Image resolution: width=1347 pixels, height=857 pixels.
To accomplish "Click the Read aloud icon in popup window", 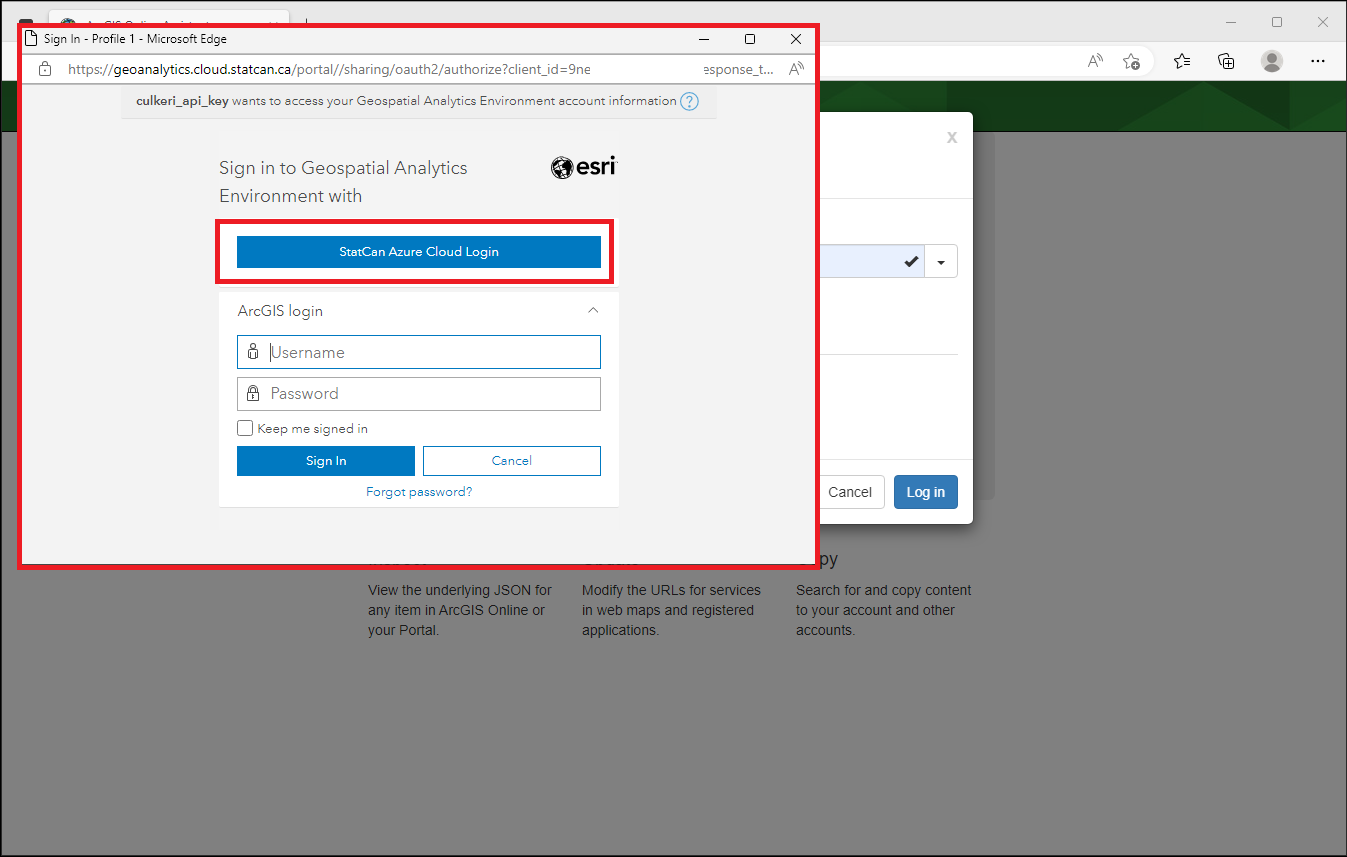I will point(796,69).
